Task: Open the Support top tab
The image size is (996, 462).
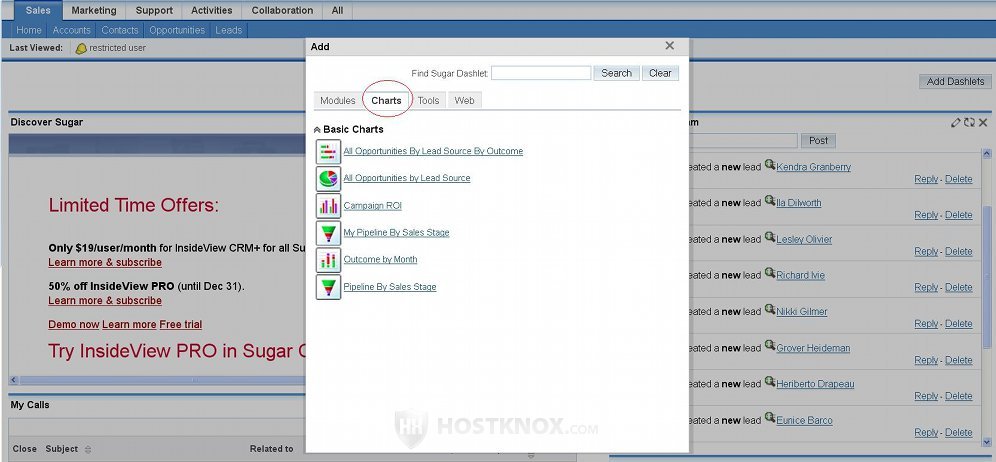Action: pos(154,10)
